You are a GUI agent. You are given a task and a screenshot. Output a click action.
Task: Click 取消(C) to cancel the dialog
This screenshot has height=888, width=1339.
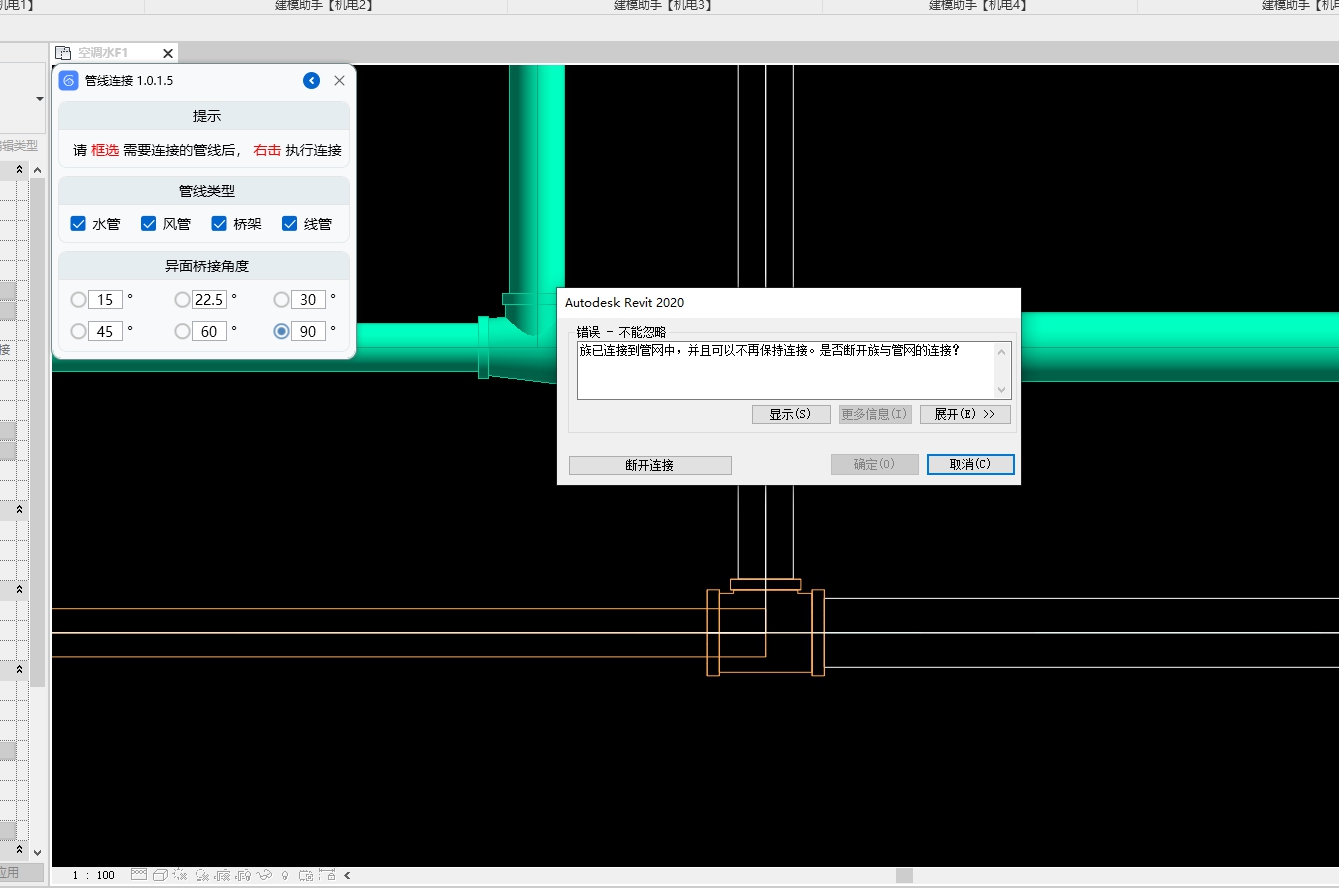(970, 464)
